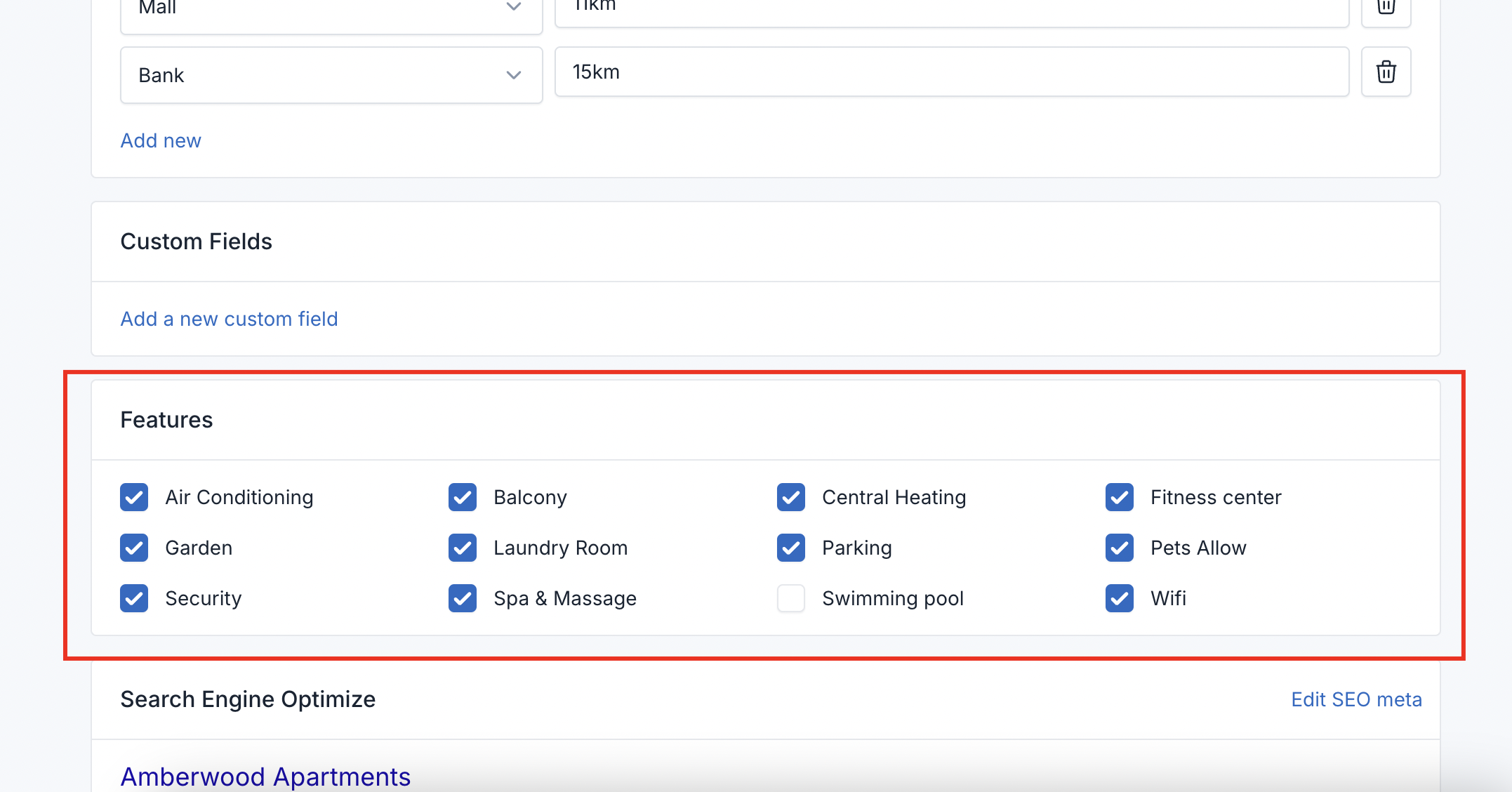Screen dimensions: 1512x792
Task: Disable Pets Allow feature
Action: [1120, 548]
